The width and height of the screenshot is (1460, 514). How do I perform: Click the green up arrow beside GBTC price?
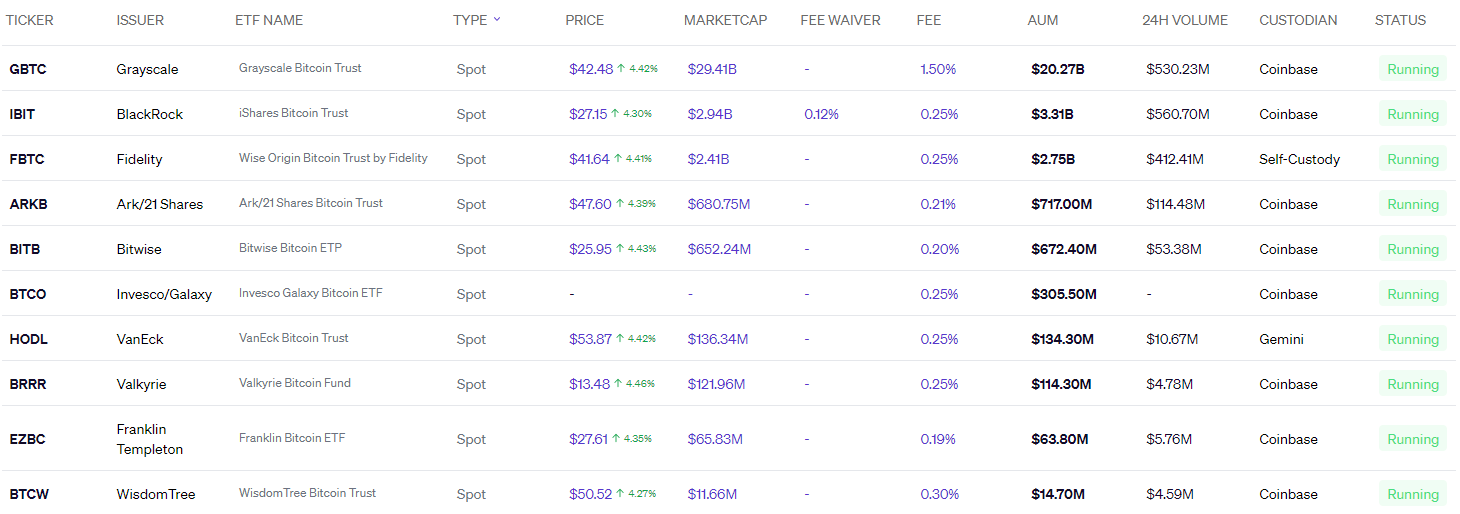coord(621,69)
